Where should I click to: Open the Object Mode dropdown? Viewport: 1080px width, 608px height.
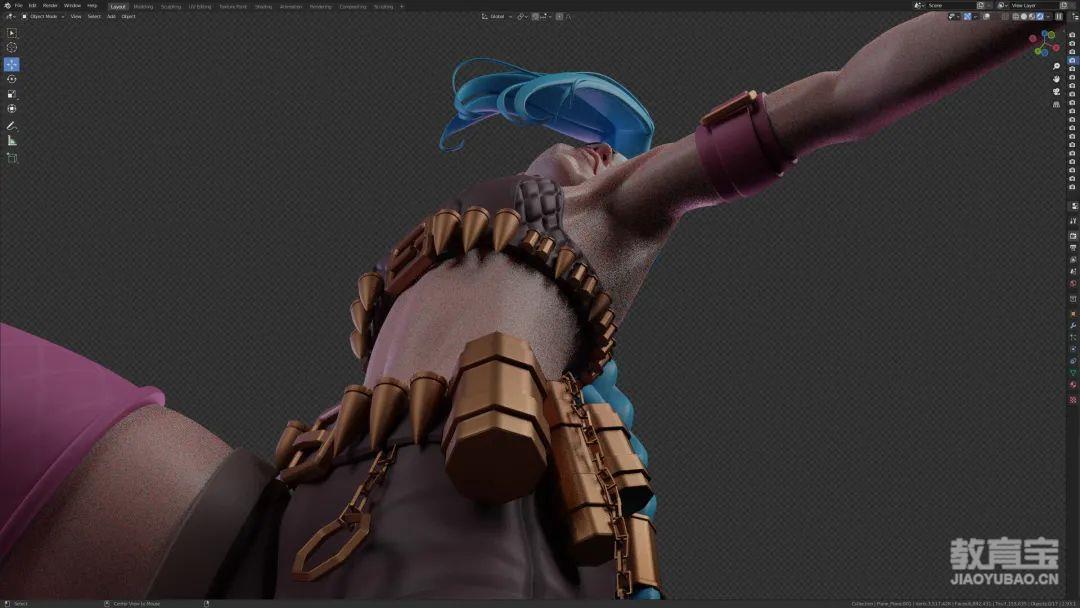coord(43,17)
